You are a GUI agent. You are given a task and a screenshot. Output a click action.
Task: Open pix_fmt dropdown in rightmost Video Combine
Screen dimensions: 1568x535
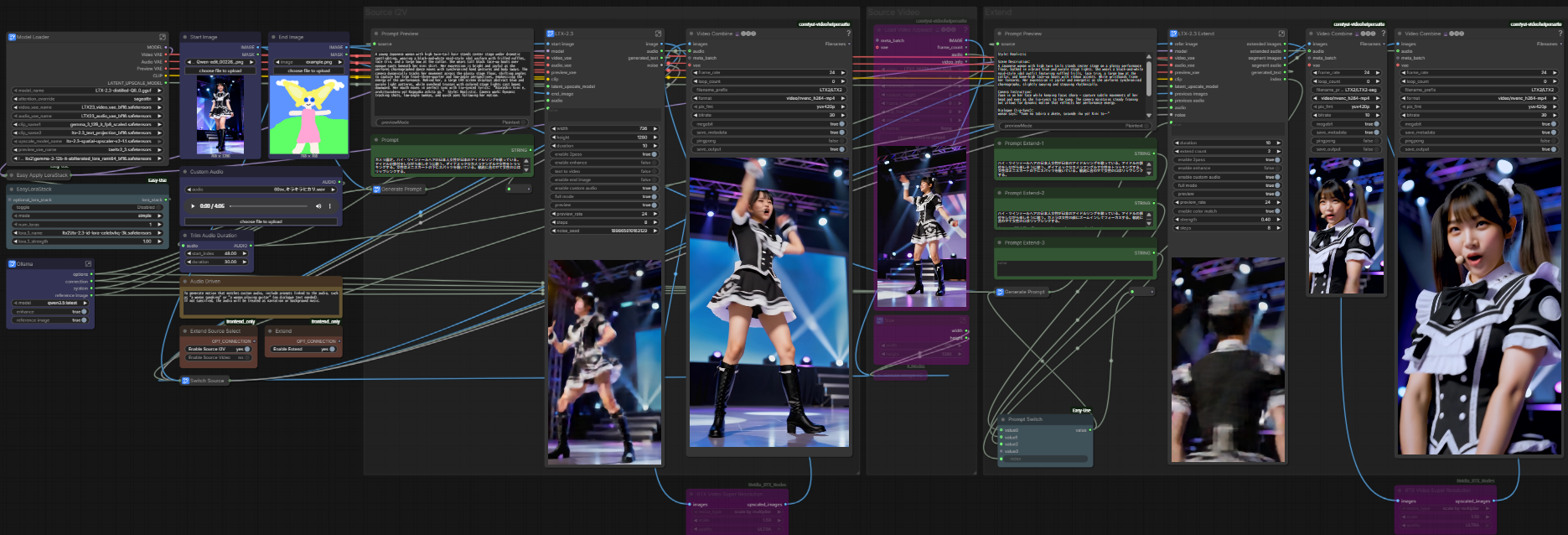1478,106
